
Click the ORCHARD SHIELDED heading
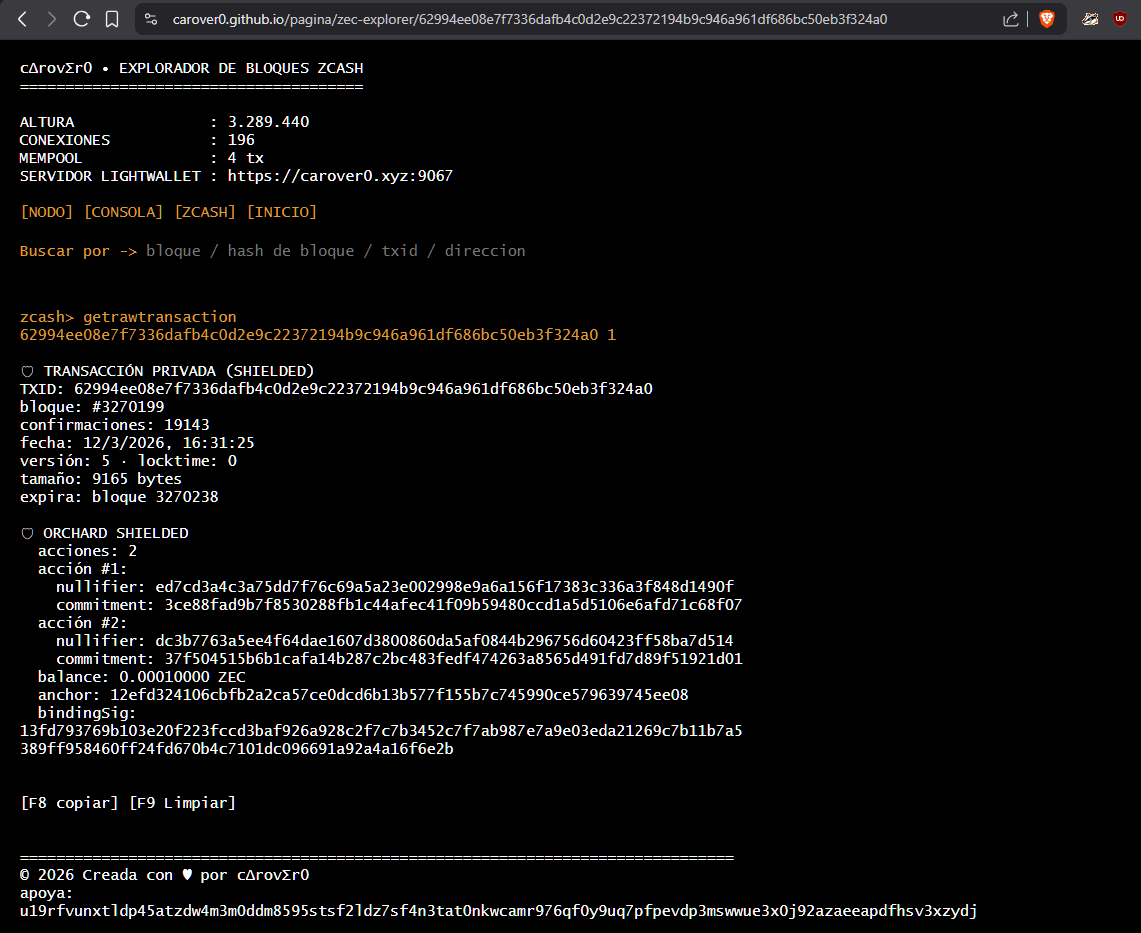click(x=116, y=533)
